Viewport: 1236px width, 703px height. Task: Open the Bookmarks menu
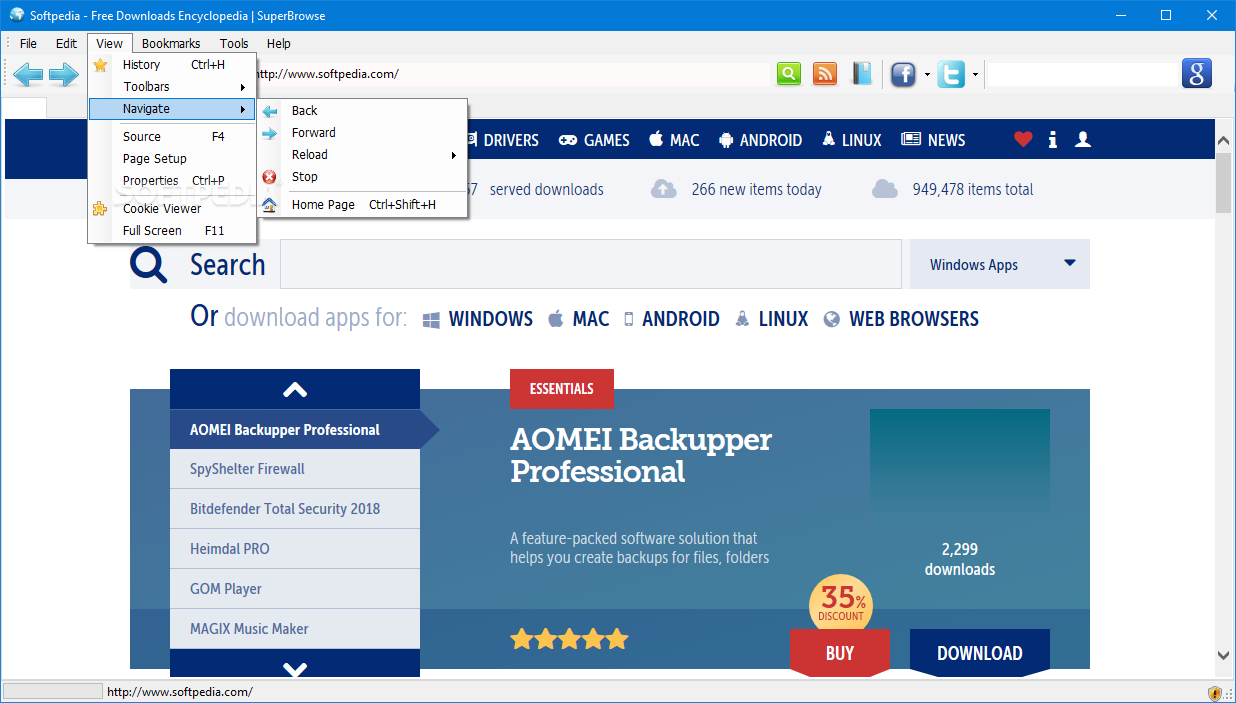tap(171, 43)
